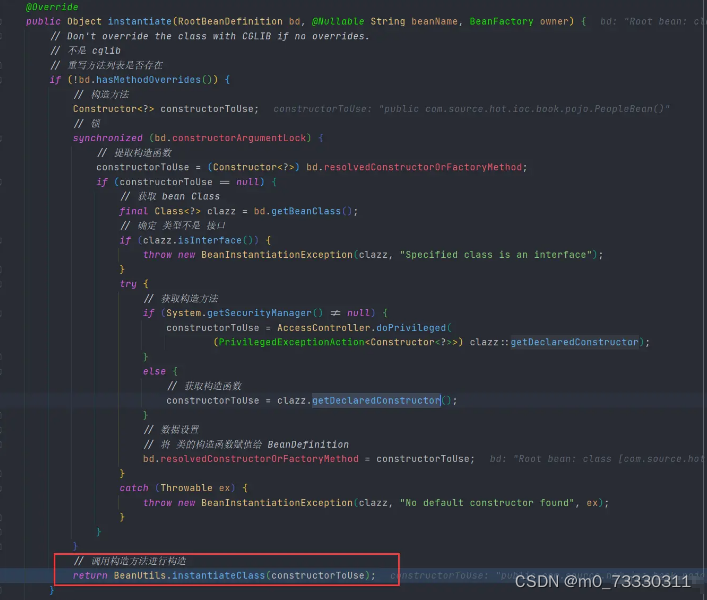Click the '不是 cglib' comment

(x=85, y=50)
